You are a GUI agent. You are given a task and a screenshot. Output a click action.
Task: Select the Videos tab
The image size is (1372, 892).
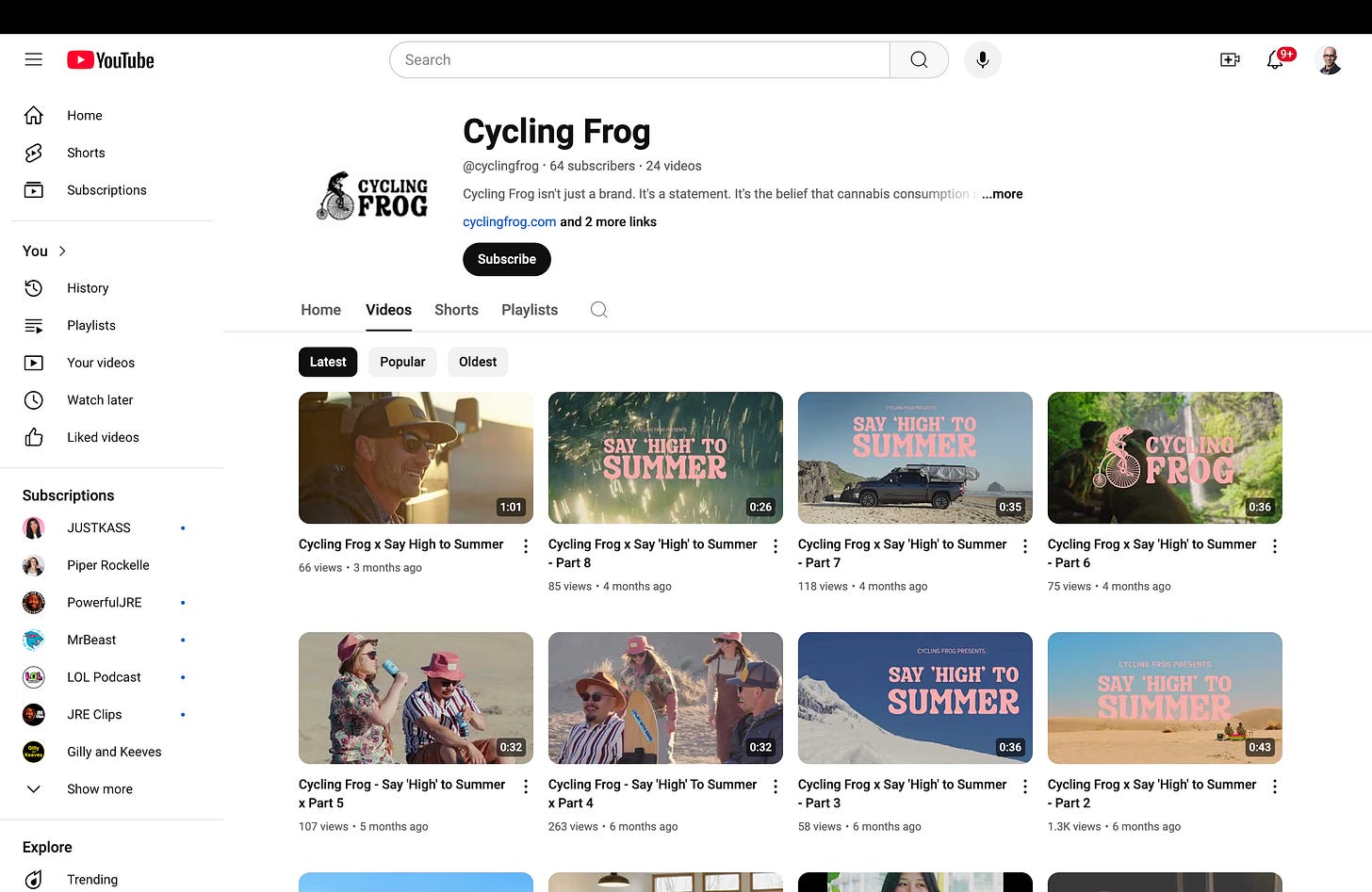[388, 310]
